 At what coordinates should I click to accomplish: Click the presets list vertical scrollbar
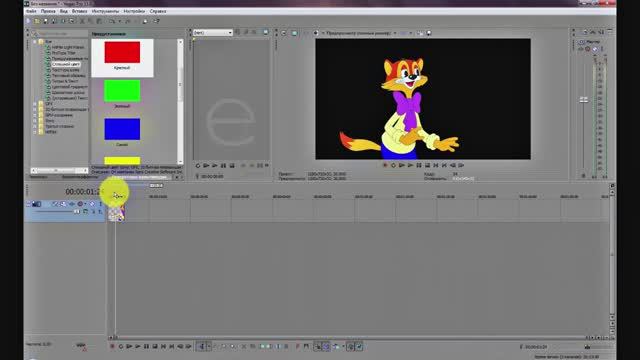point(180,102)
